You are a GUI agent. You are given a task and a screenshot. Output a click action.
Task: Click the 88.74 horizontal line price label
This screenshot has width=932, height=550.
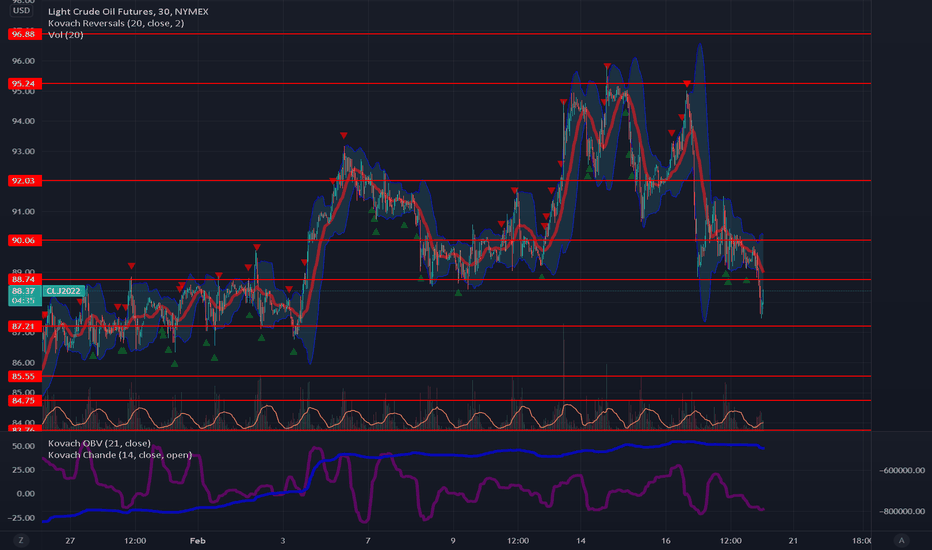(x=24, y=279)
